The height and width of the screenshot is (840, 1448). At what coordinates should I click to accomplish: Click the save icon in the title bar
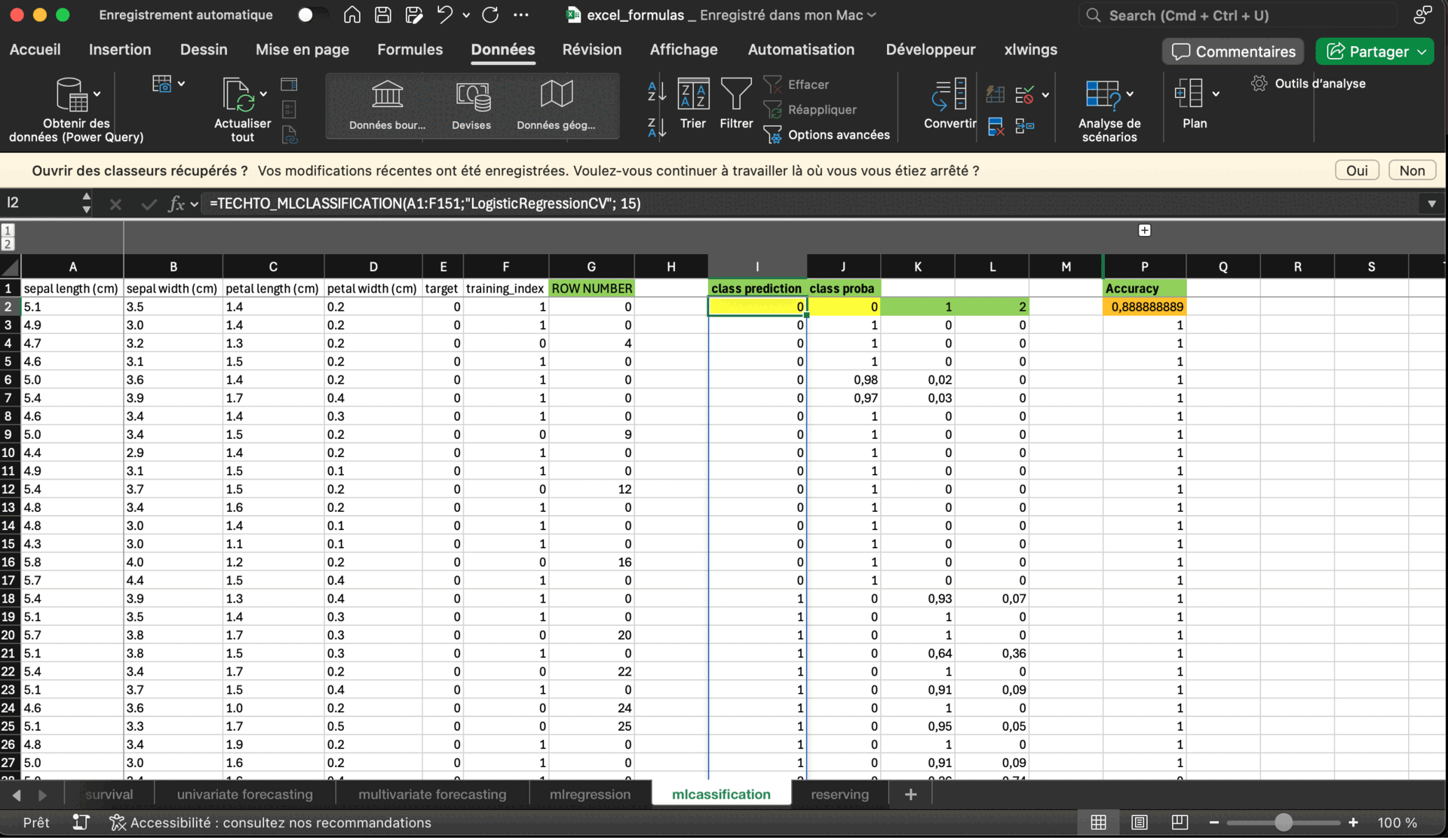[x=383, y=15]
